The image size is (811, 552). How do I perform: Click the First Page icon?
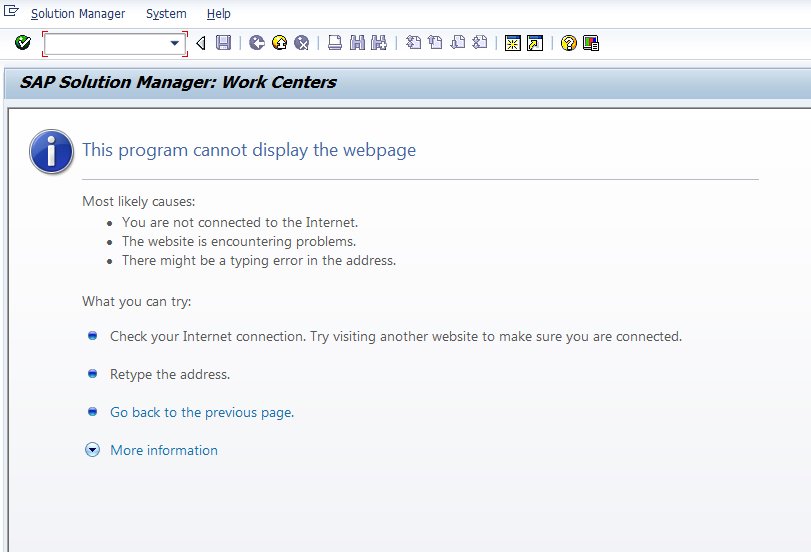point(413,43)
